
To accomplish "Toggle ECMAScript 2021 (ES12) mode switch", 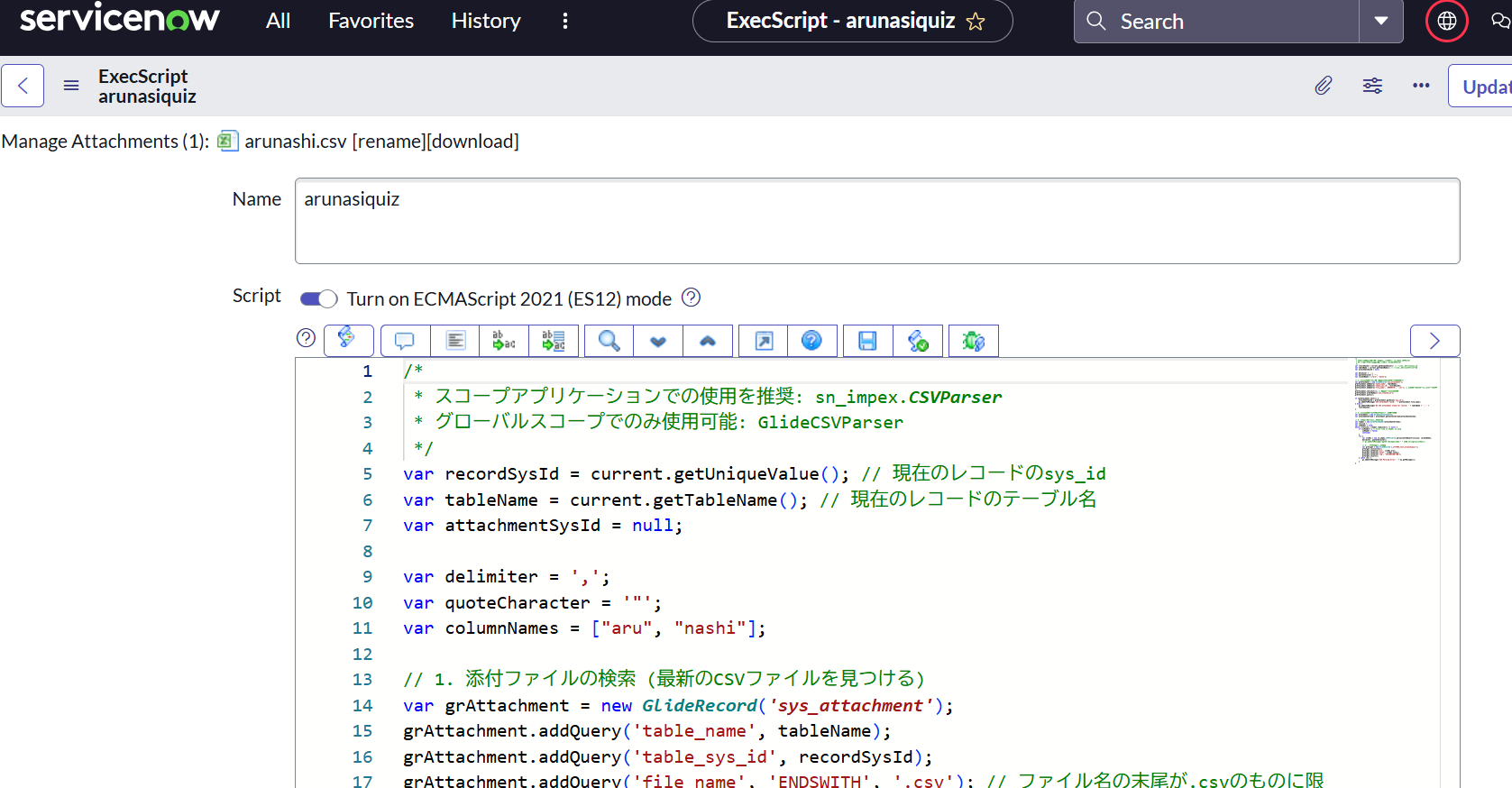I will pyautogui.click(x=318, y=298).
